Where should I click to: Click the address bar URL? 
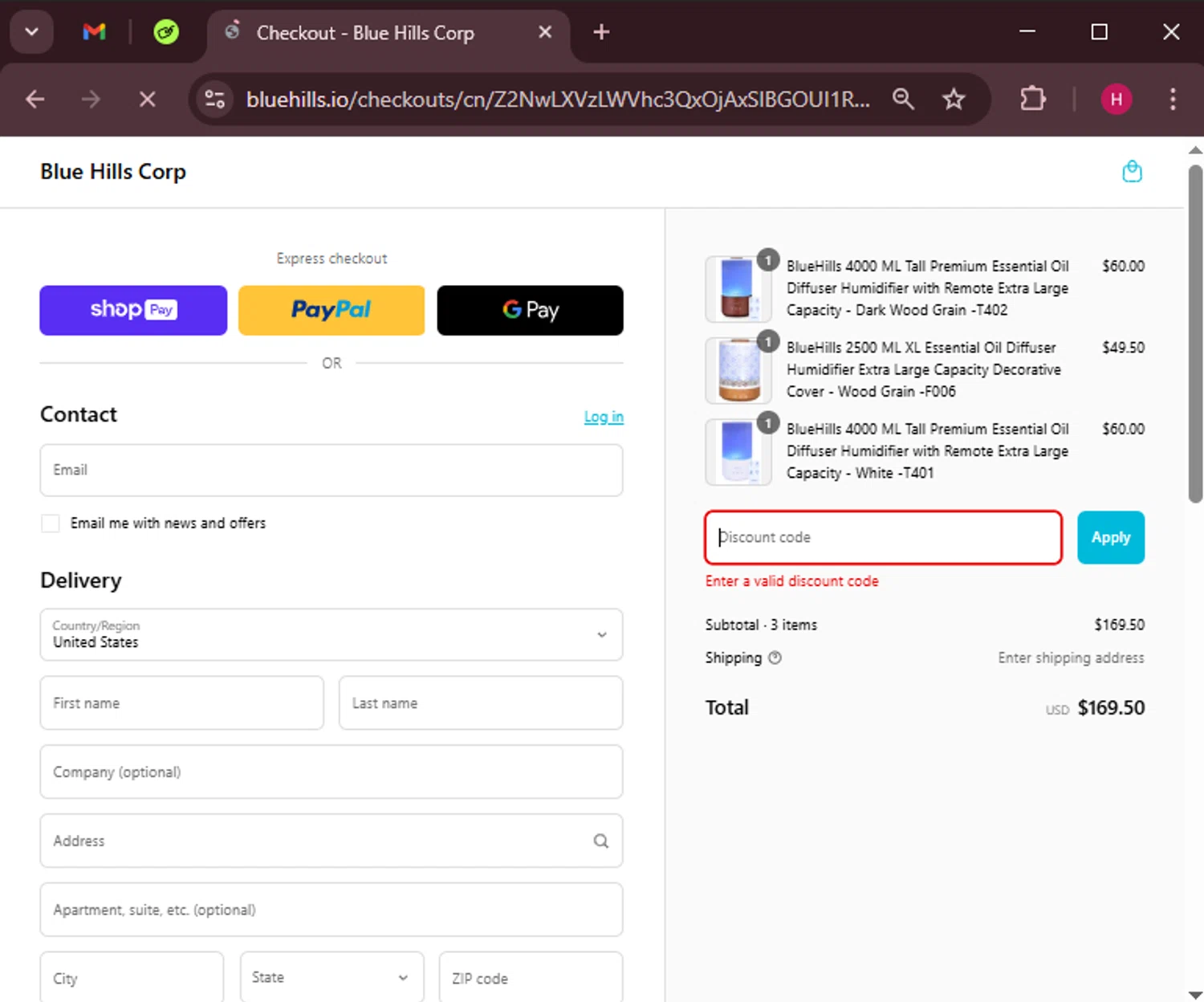pyautogui.click(x=558, y=100)
